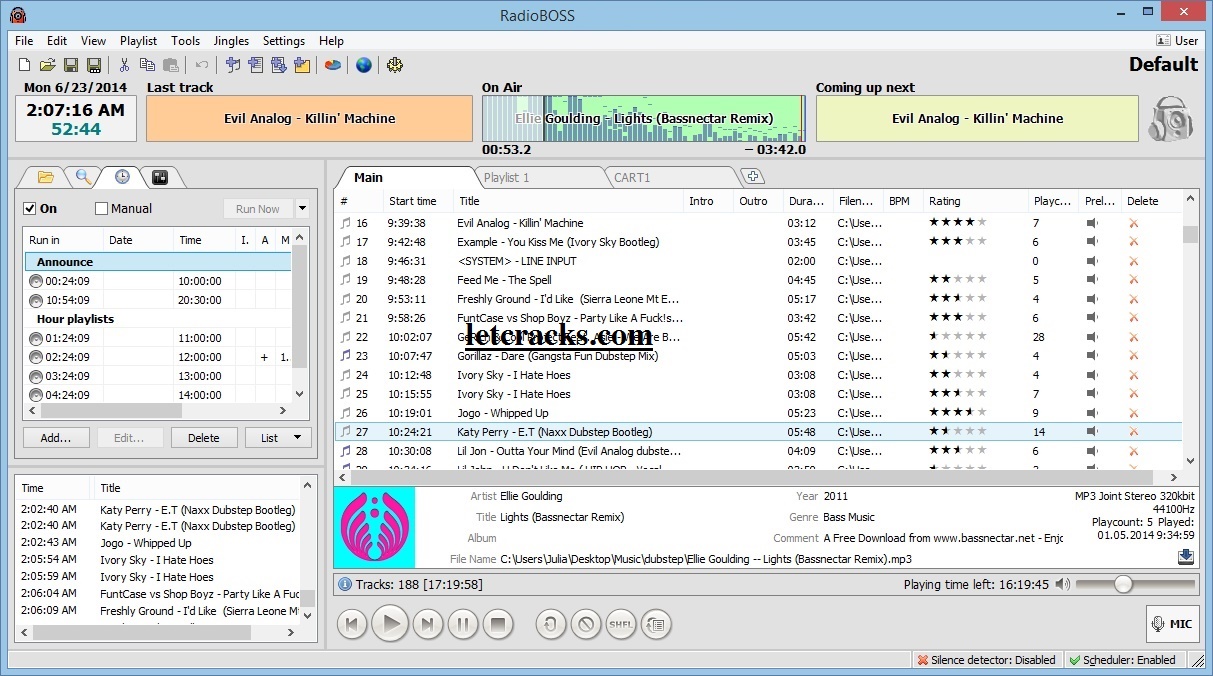Toggle the 10:54:09 announce event icon
Image resolution: width=1213 pixels, height=676 pixels.
click(36, 300)
